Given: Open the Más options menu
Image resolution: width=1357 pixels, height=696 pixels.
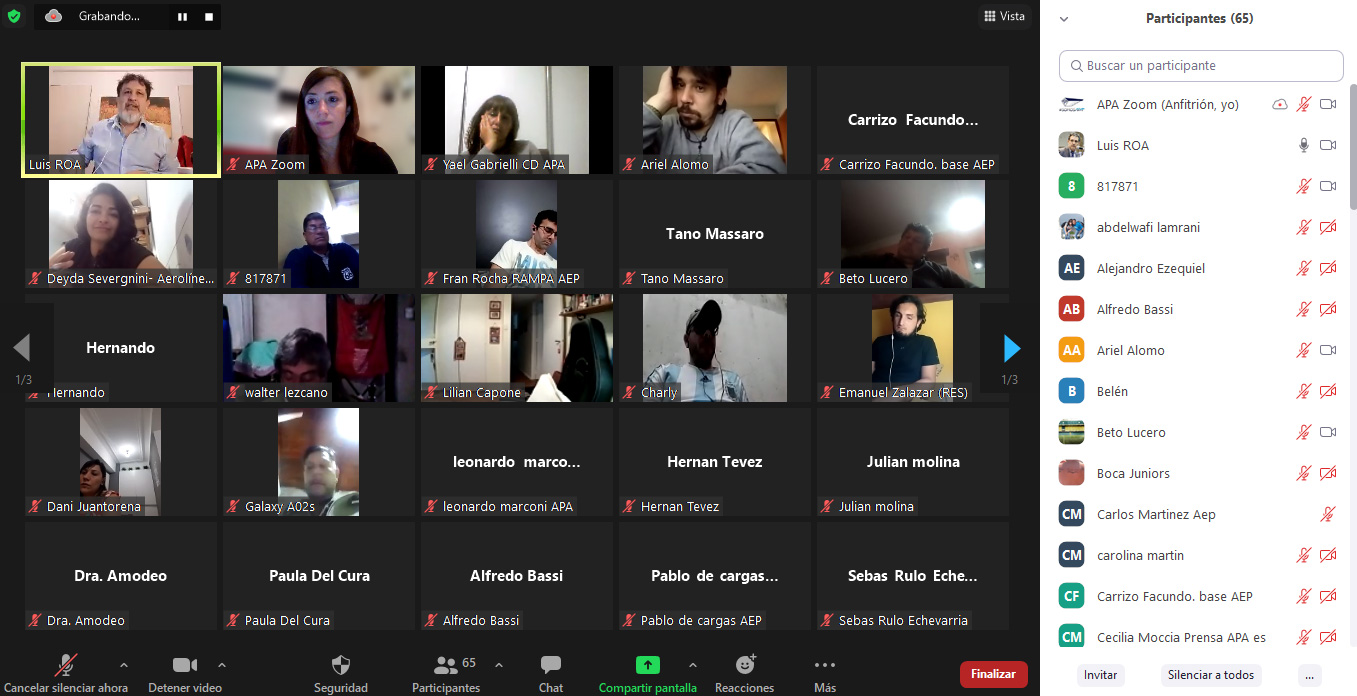Looking at the screenshot, I should 824,673.
